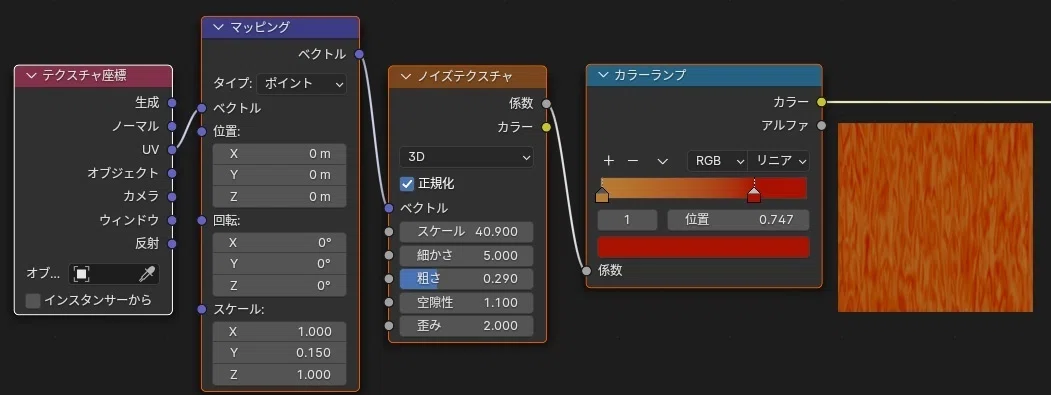Click the Mapping ベクトル output socket
The image size is (1051, 395).
359,54
